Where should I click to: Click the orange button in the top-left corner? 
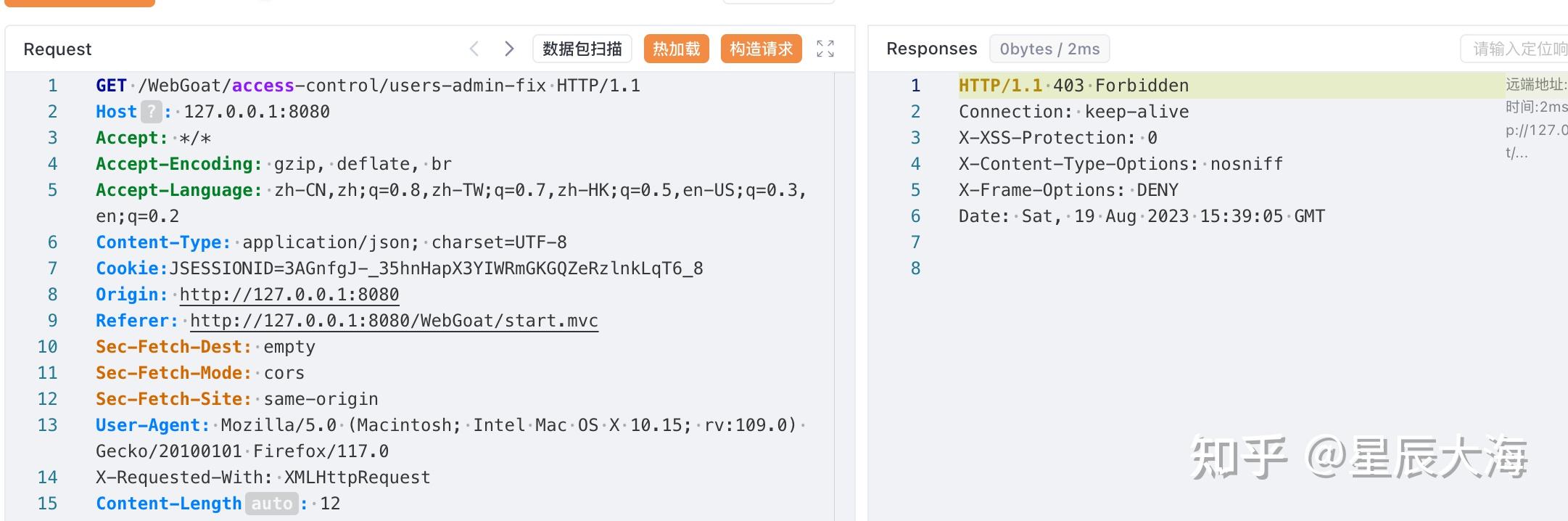click(x=80, y=3)
